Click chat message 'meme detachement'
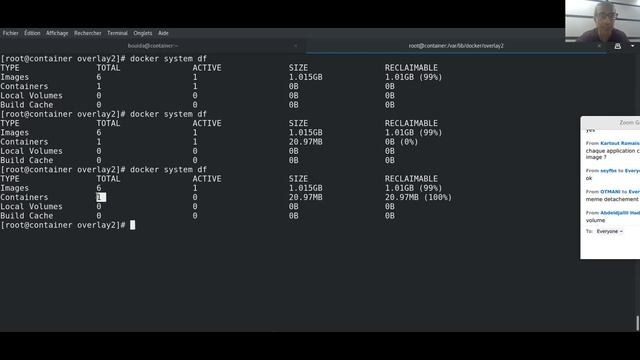640x360 pixels. tap(612, 199)
